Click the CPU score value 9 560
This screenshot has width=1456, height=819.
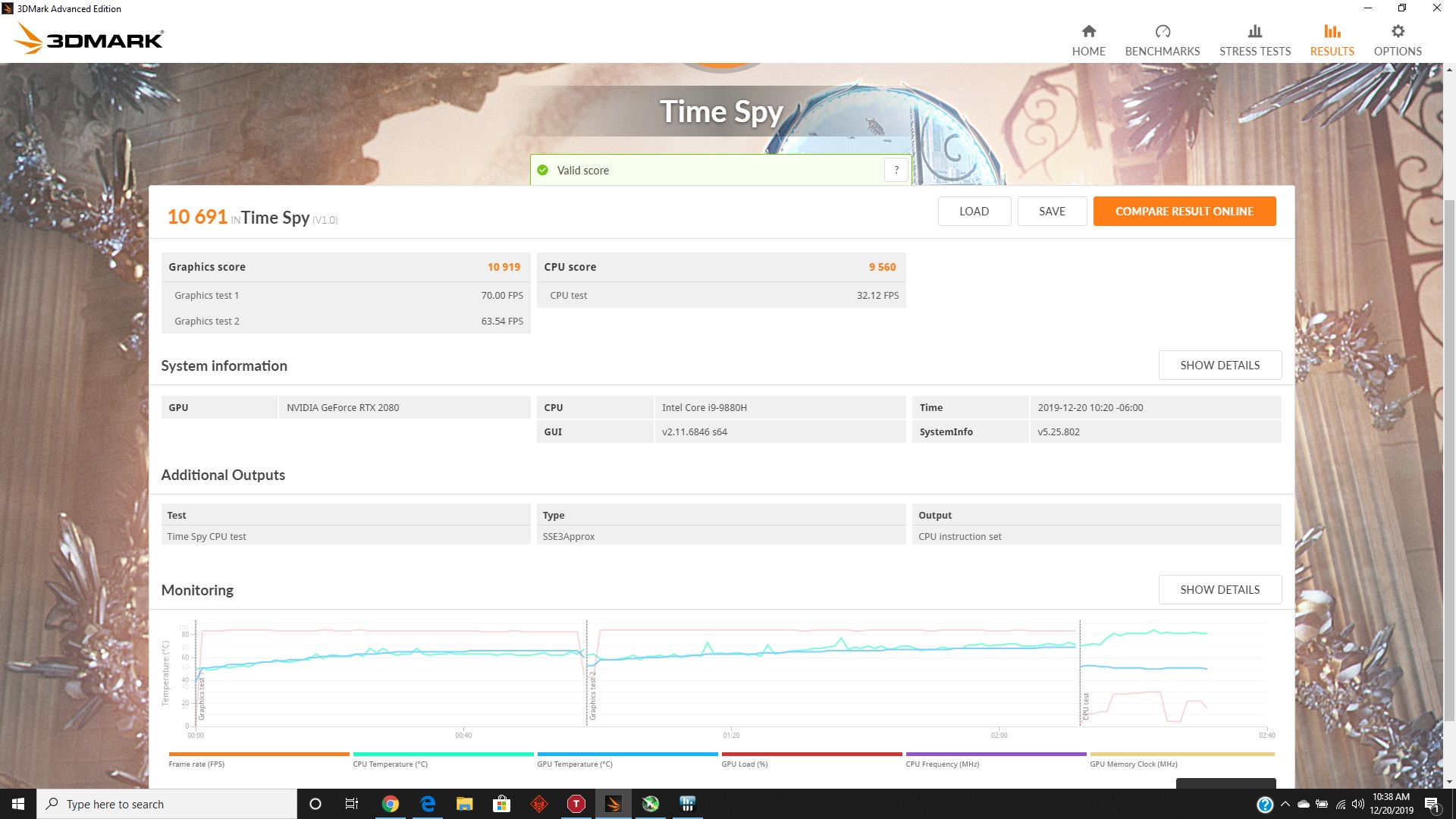point(882,267)
